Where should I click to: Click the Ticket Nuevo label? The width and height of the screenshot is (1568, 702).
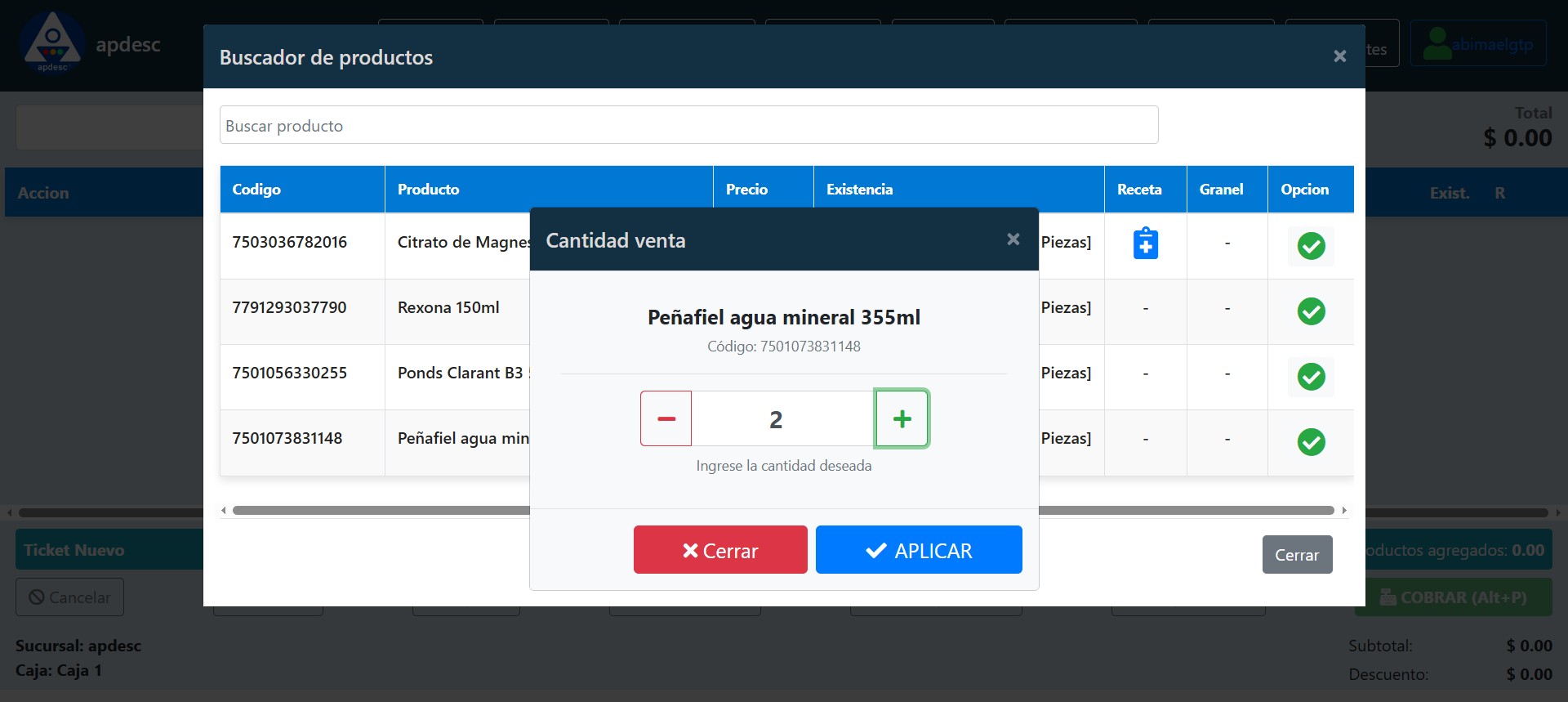click(x=74, y=550)
